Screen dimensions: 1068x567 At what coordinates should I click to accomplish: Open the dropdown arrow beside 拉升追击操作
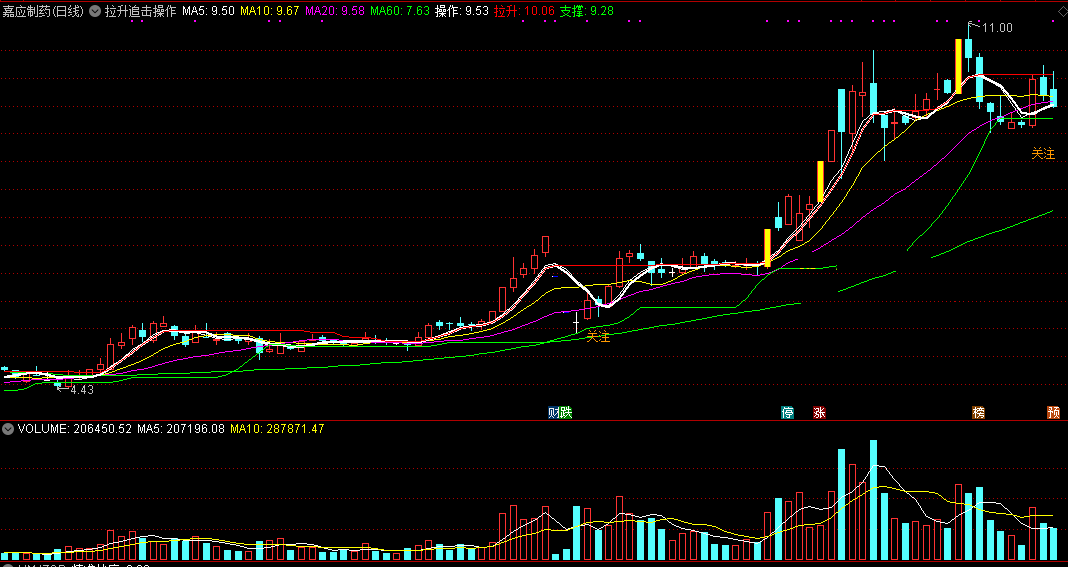(95, 12)
